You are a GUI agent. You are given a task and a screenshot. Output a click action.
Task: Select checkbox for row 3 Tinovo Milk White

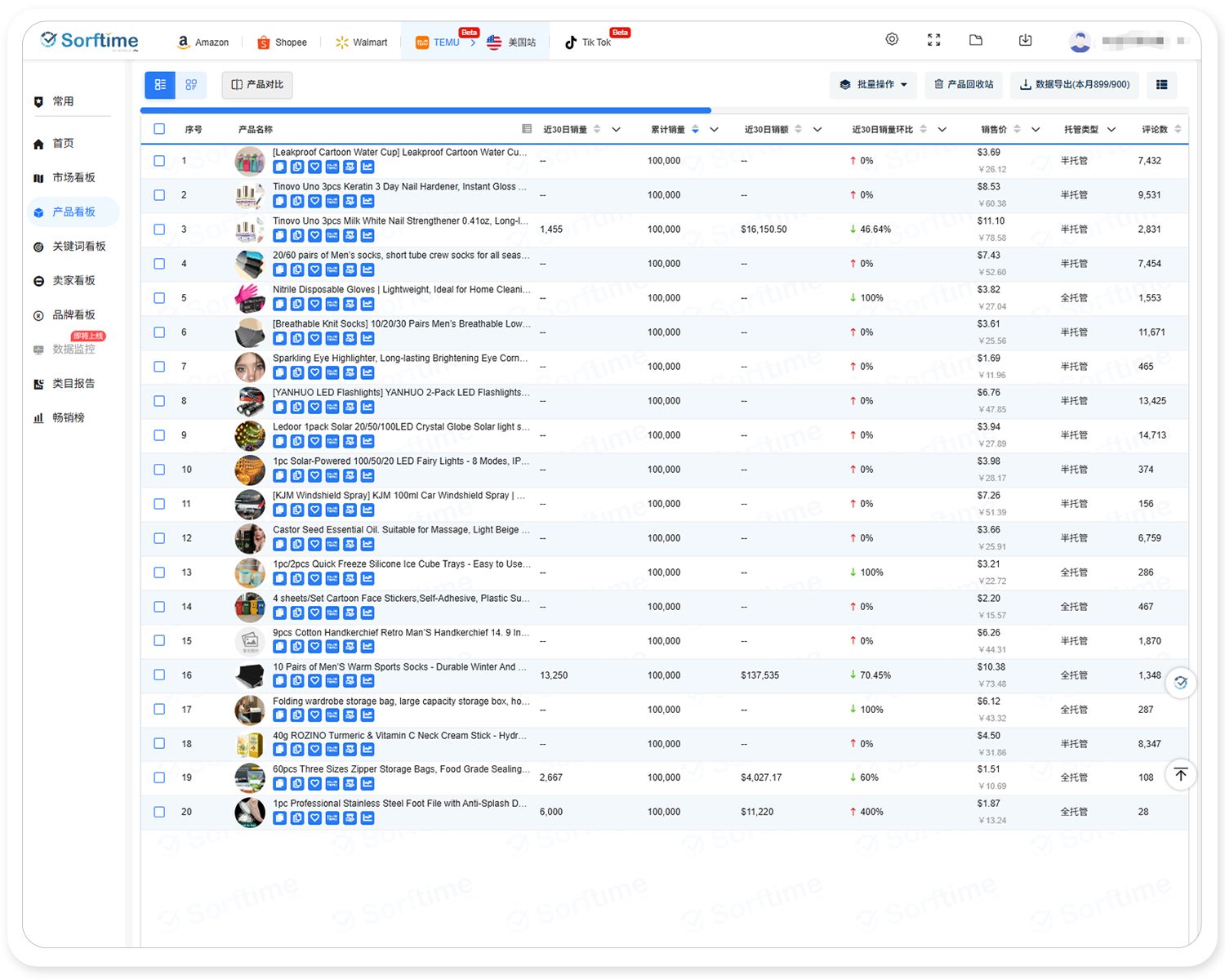point(159,229)
